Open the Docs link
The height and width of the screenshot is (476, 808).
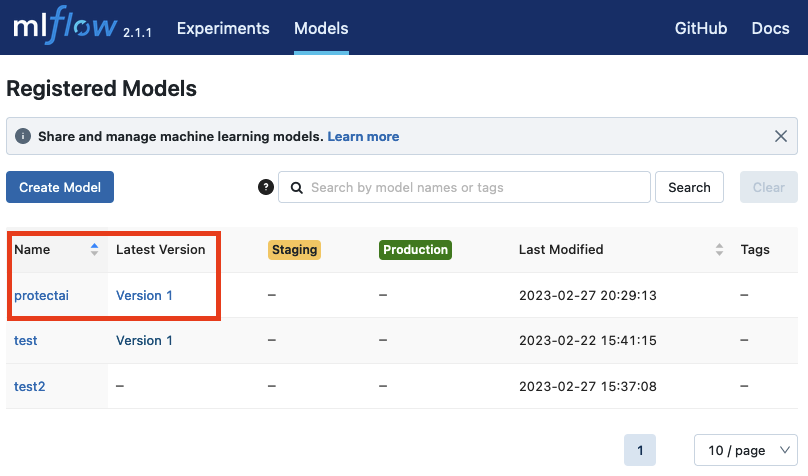pyautogui.click(x=770, y=28)
